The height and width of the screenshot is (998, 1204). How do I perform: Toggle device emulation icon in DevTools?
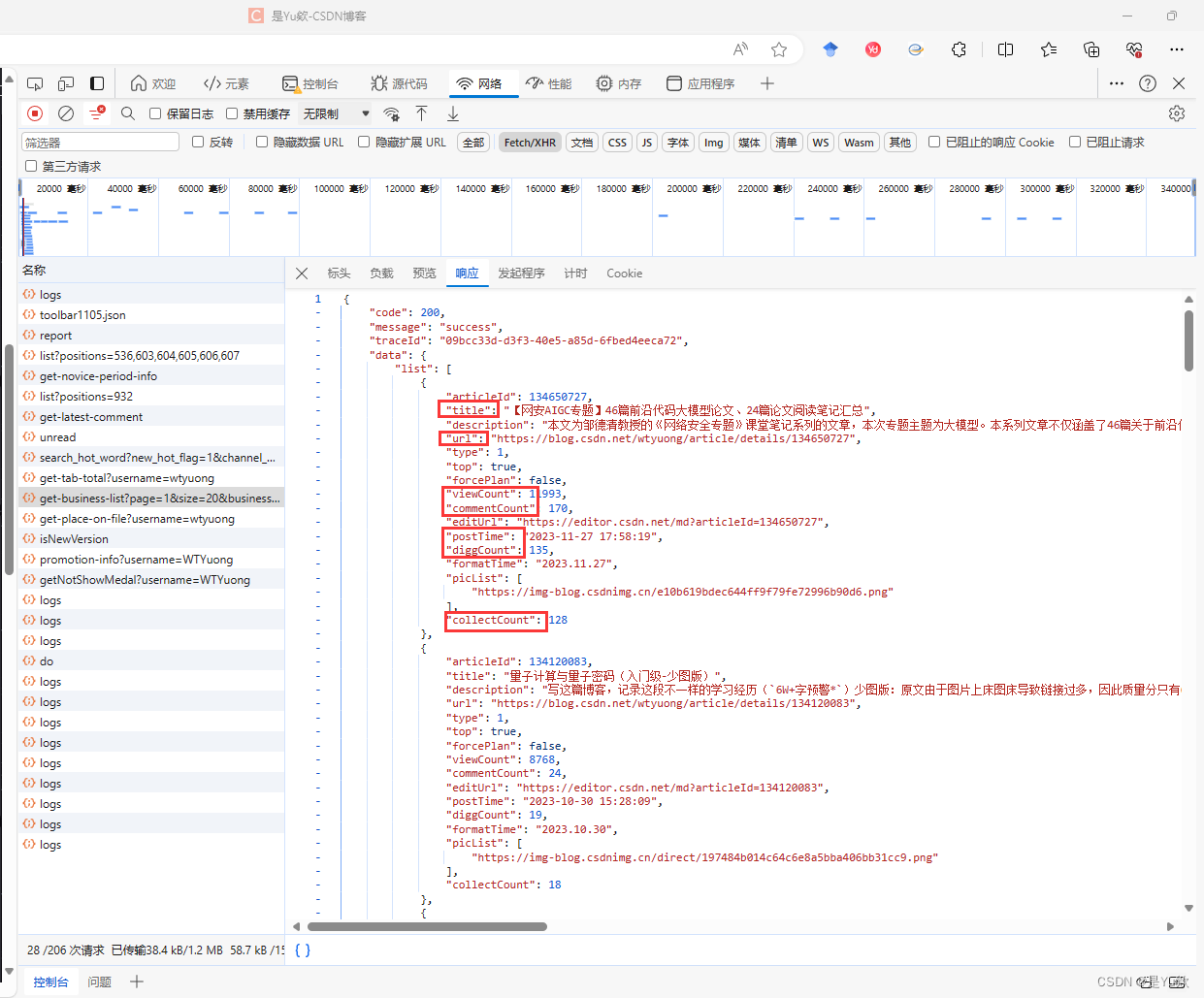click(66, 83)
